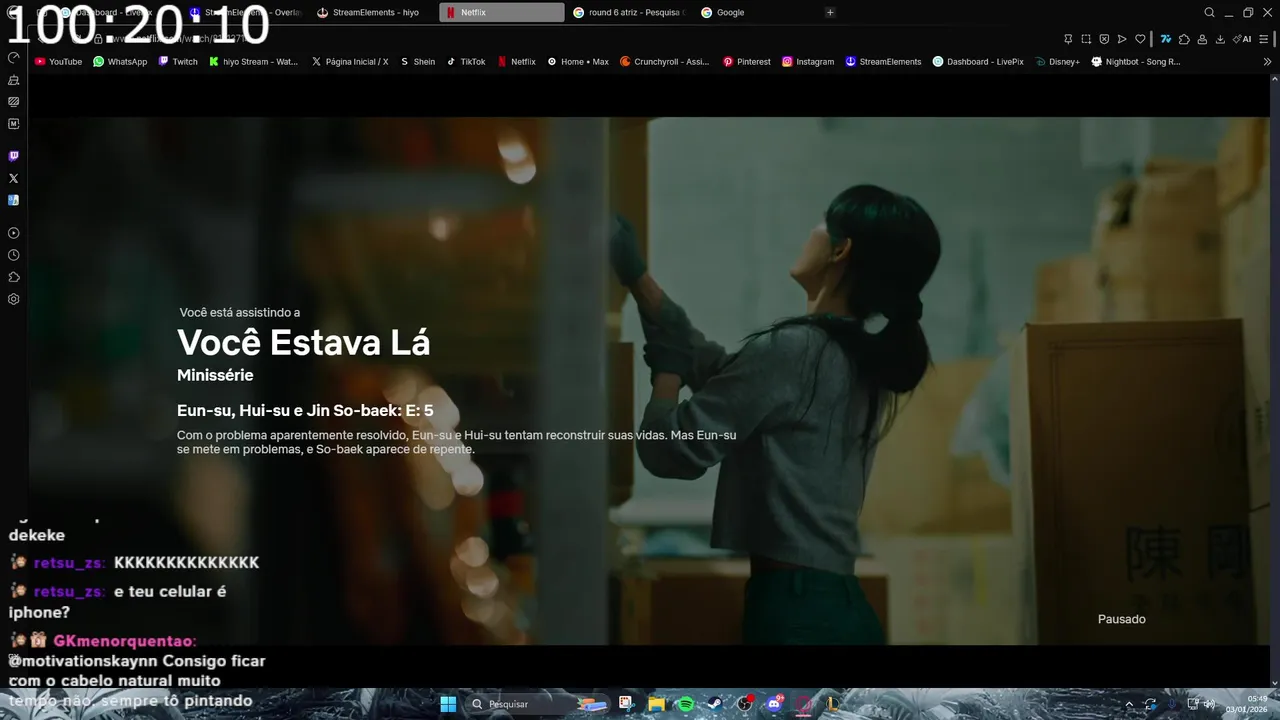The image size is (1280, 720).
Task: Open the sidebar GX Cleaner icon
Action: point(13,79)
